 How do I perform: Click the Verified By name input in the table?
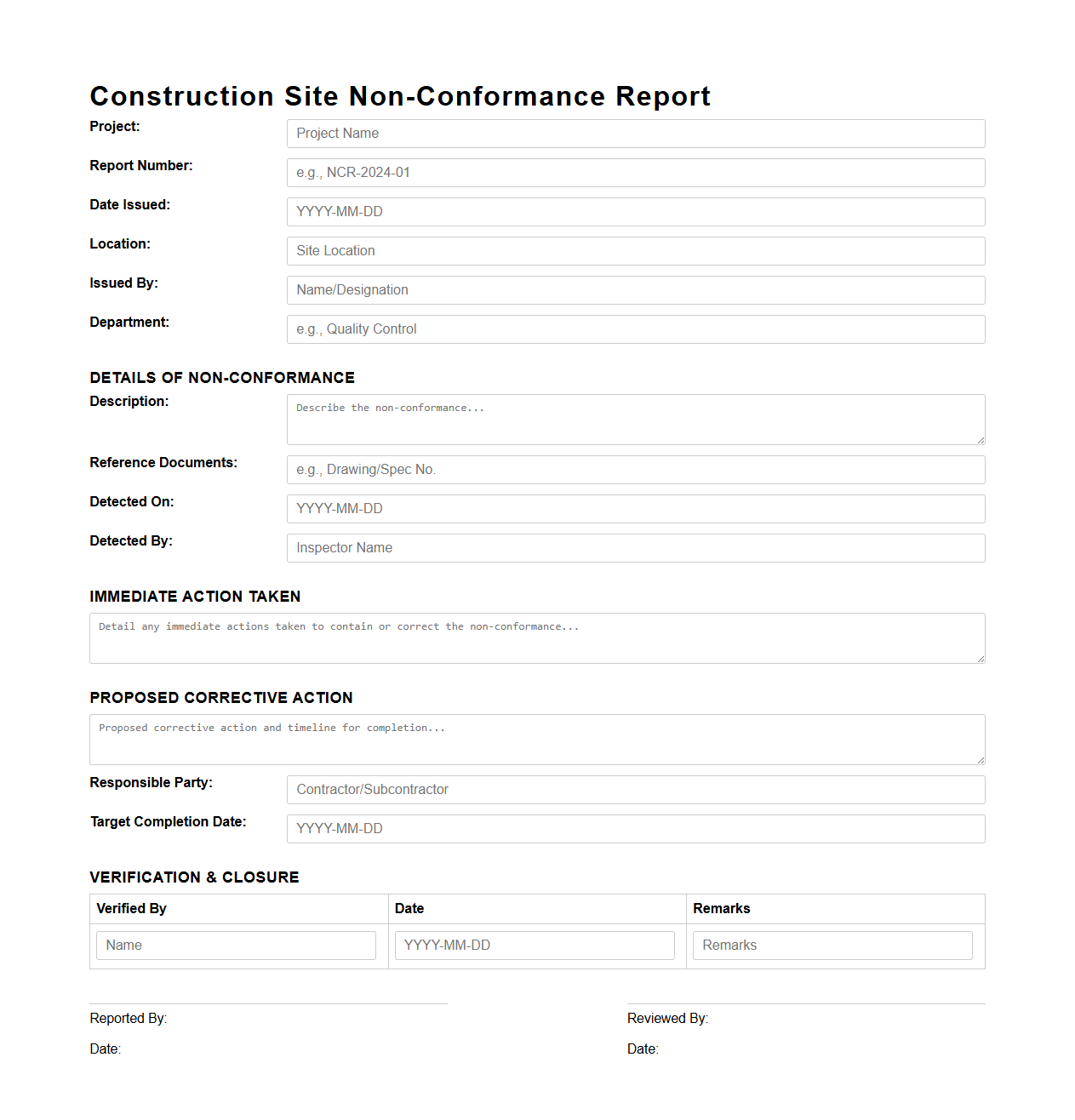pyautogui.click(x=236, y=945)
